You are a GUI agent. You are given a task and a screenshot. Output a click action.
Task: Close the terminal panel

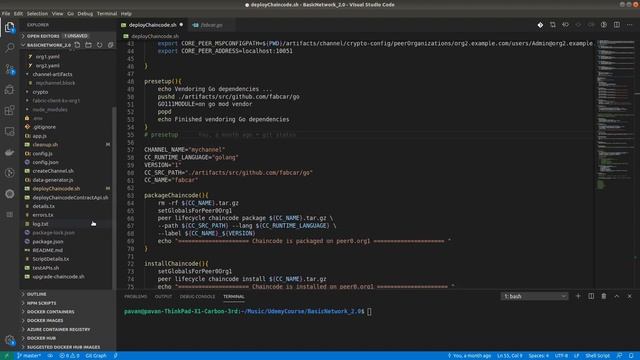coord(629,296)
